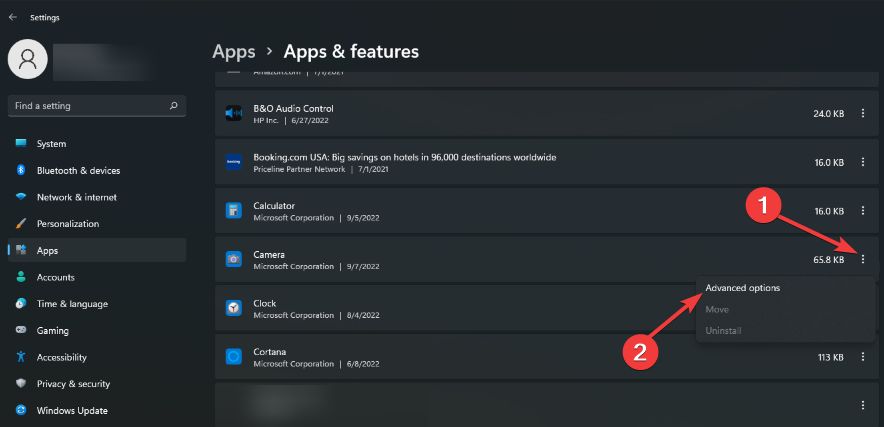Image resolution: width=884 pixels, height=427 pixels.
Task: Click the Apps & features page title
Action: click(x=351, y=52)
